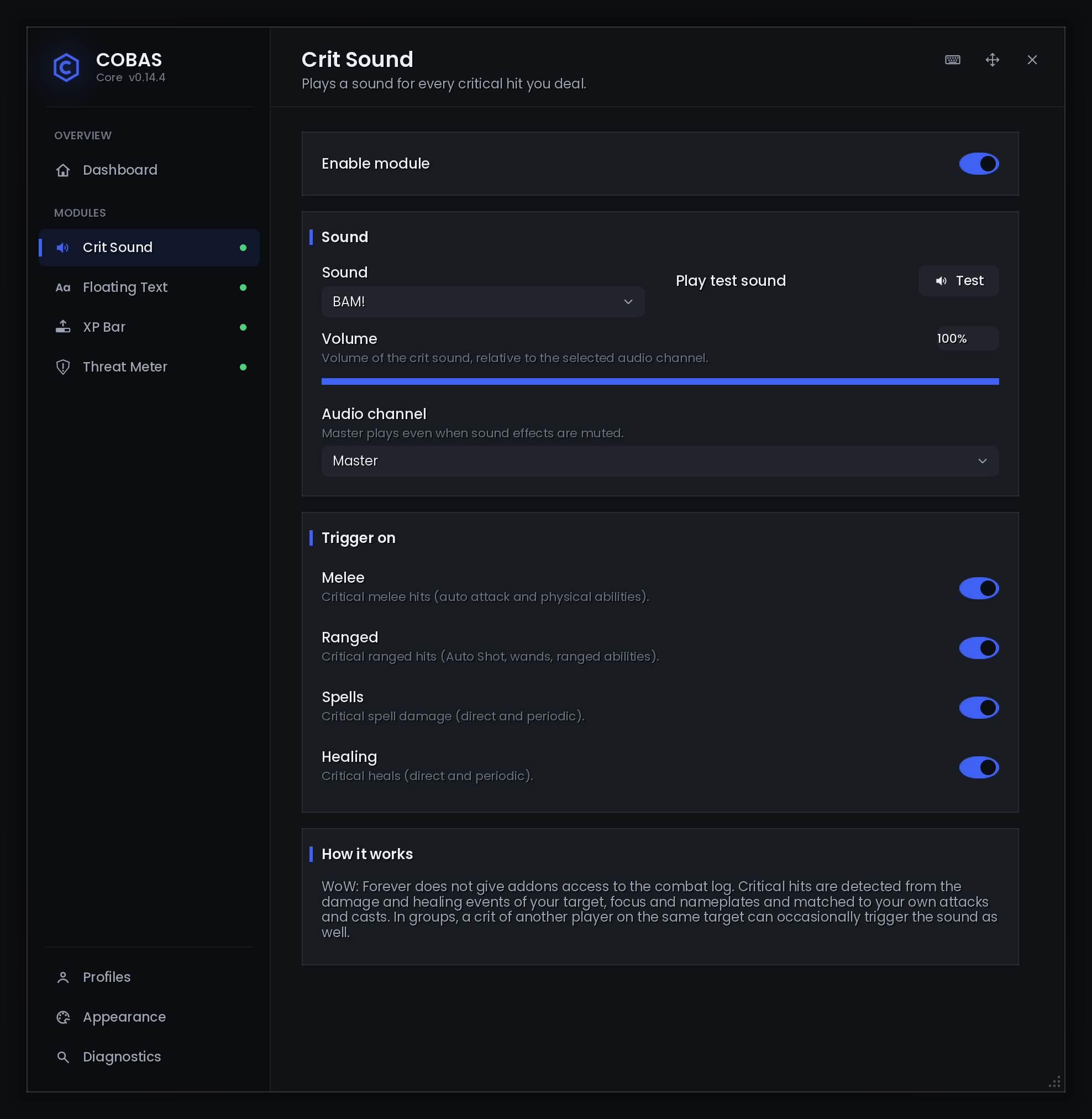The image size is (1092, 1119).
Task: Click the COBAS hexagon logo icon
Action: [x=66, y=67]
